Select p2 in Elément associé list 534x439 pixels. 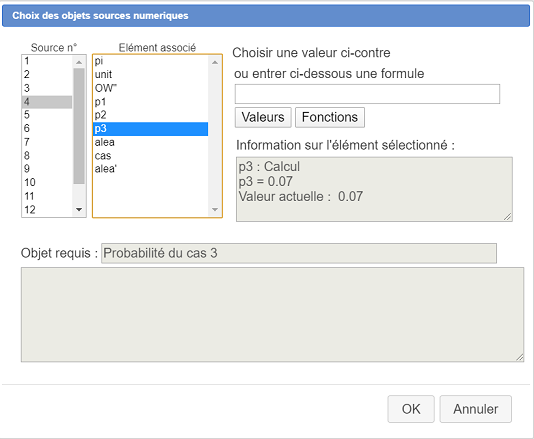[x=151, y=115]
